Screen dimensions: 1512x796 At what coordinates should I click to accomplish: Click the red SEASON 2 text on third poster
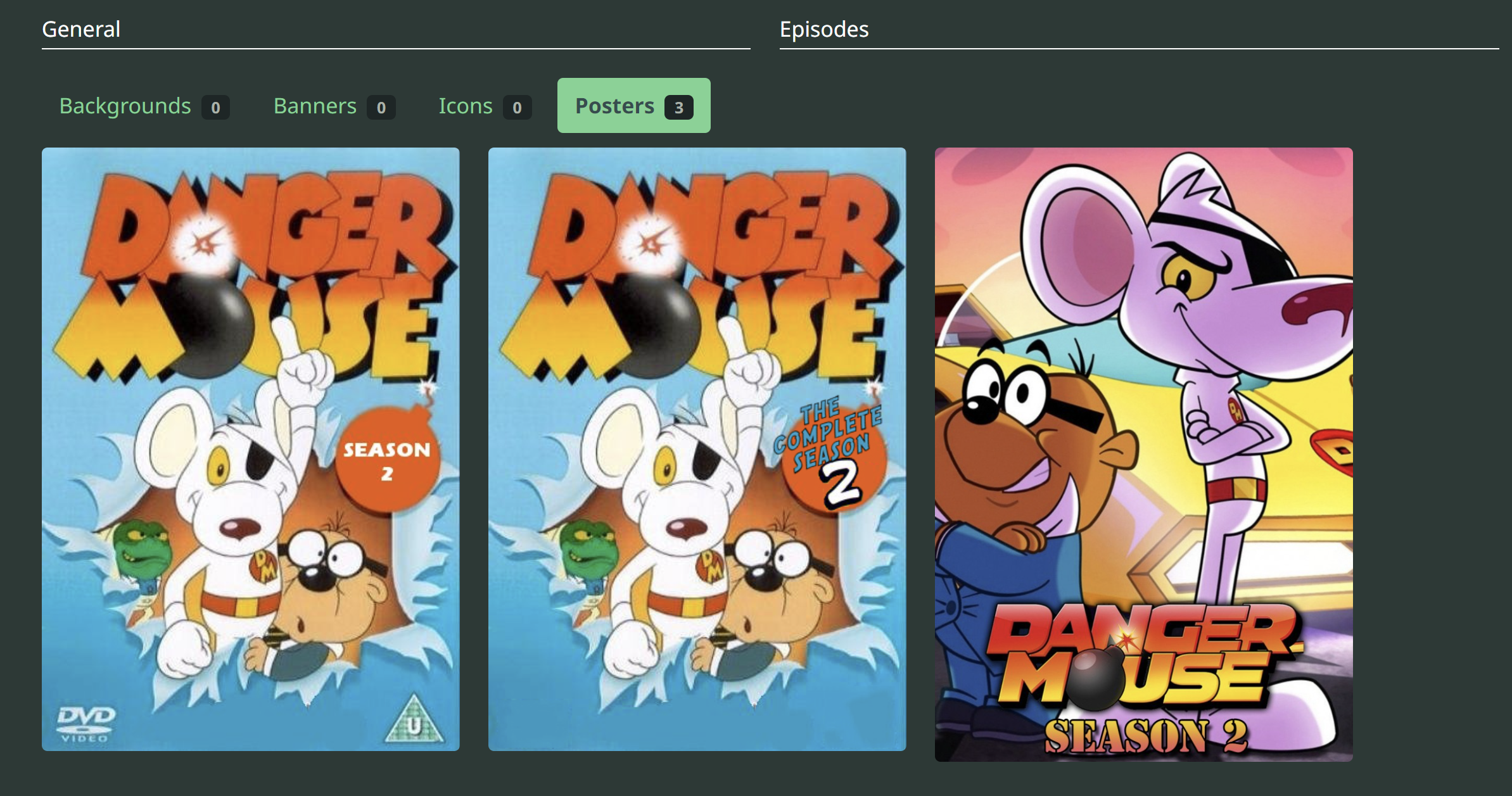click(1145, 736)
